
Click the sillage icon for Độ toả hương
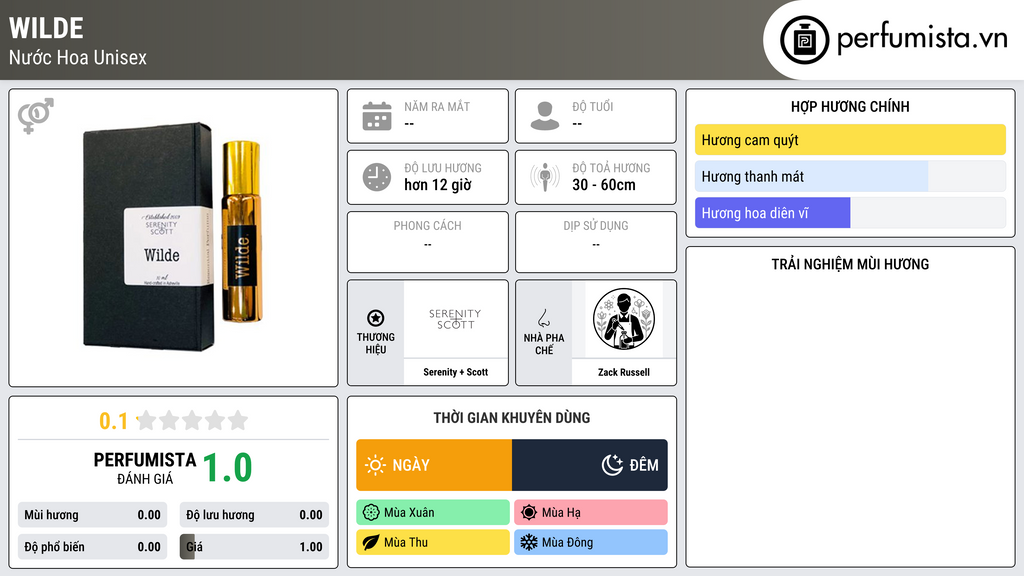545,177
